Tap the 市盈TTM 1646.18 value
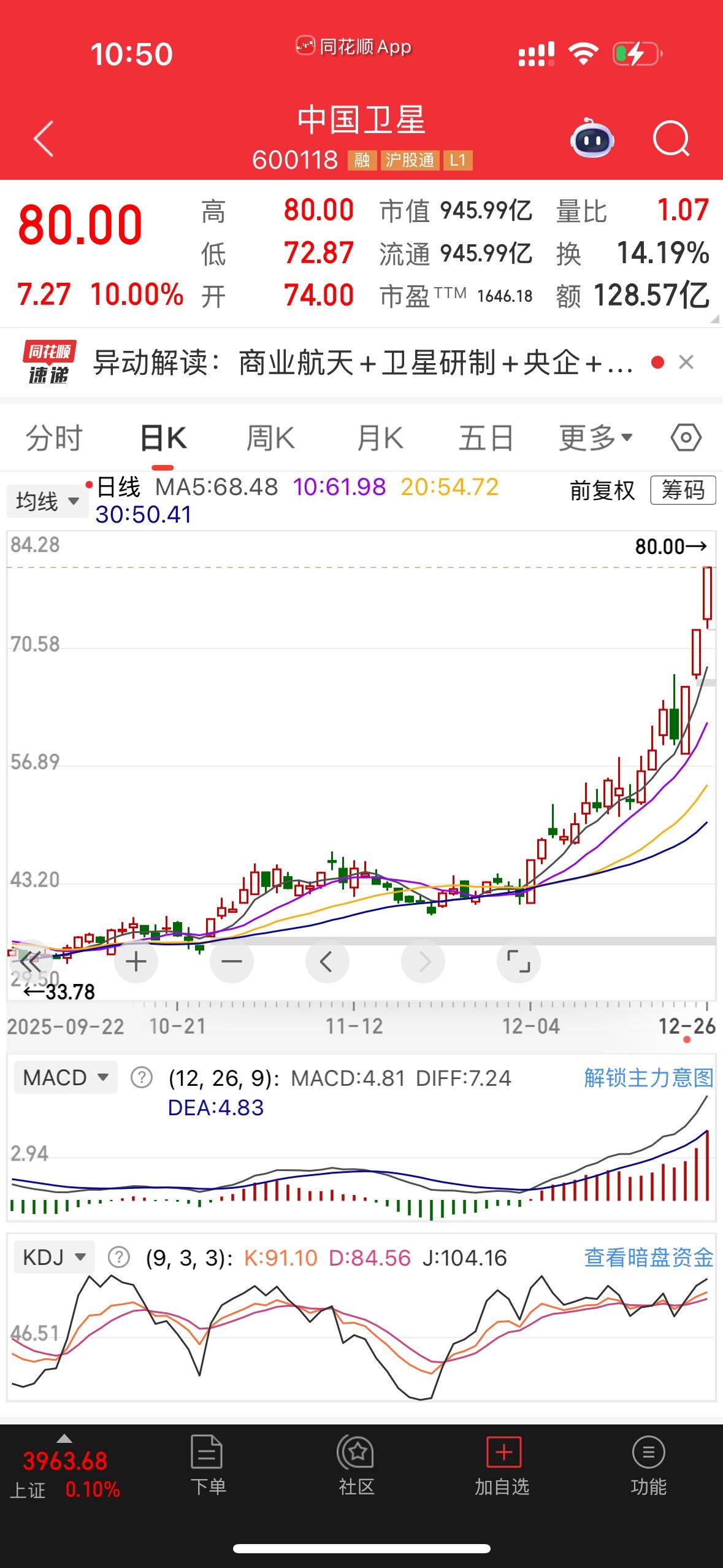Viewport: 723px width, 1568px height. (x=456, y=296)
